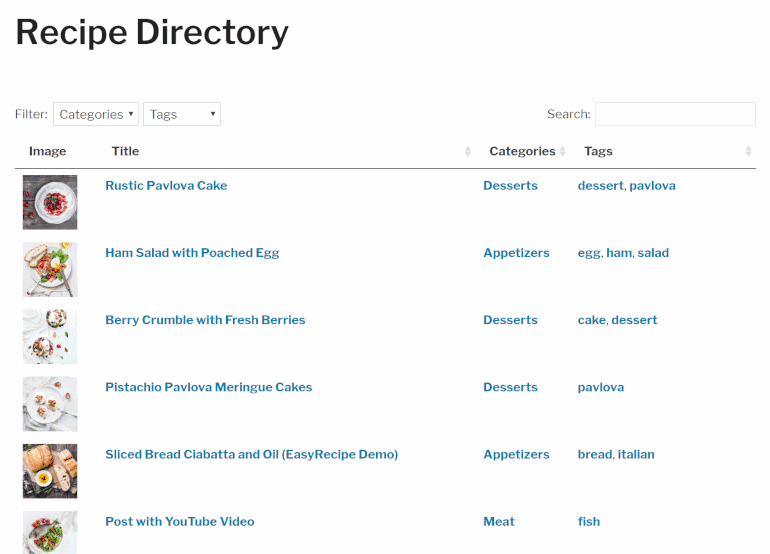This screenshot has height=554, width=770.
Task: Open Ham Salad with Poached Egg thumbnail
Action: pyautogui.click(x=50, y=270)
